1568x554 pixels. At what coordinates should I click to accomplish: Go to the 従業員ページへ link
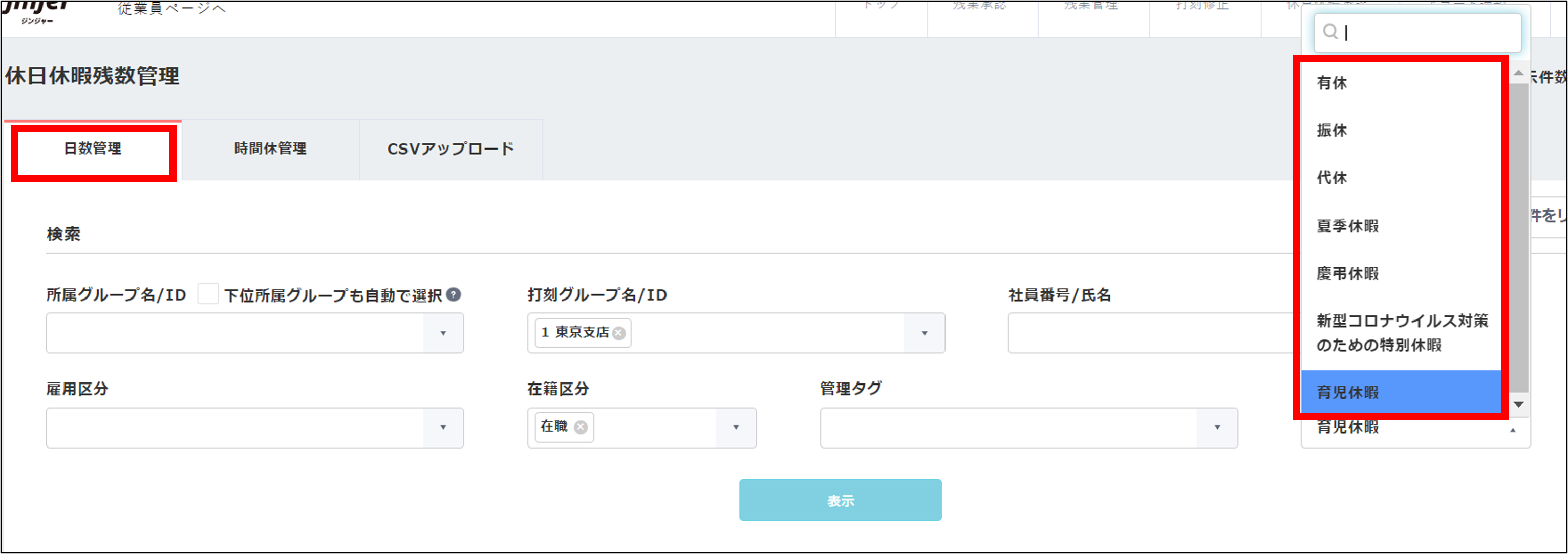tap(171, 9)
